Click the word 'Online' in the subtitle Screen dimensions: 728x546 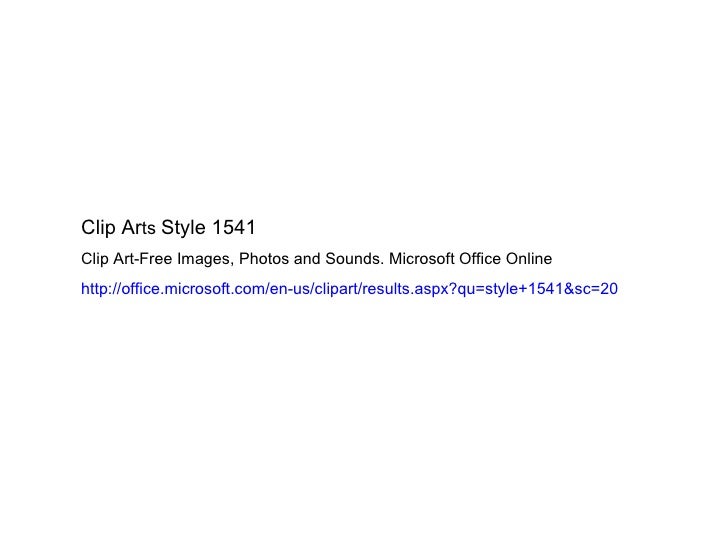529,258
